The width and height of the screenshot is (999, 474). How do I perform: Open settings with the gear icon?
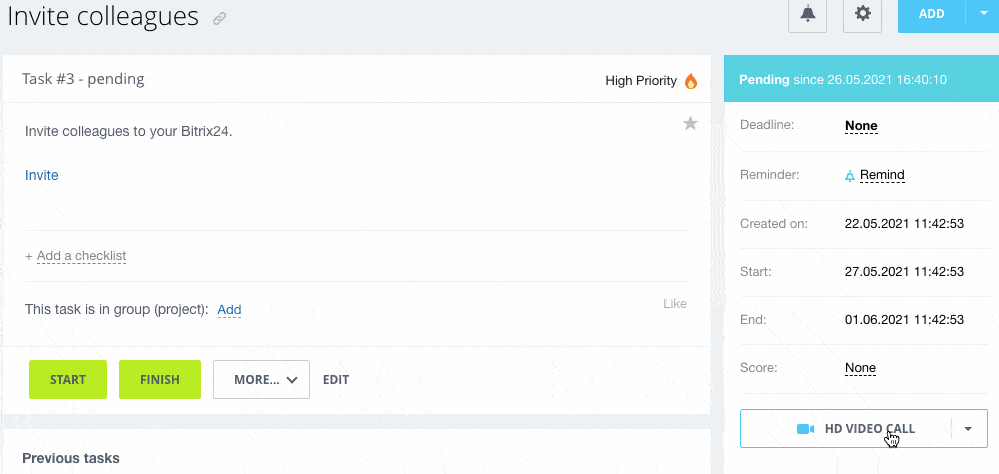pyautogui.click(x=862, y=14)
